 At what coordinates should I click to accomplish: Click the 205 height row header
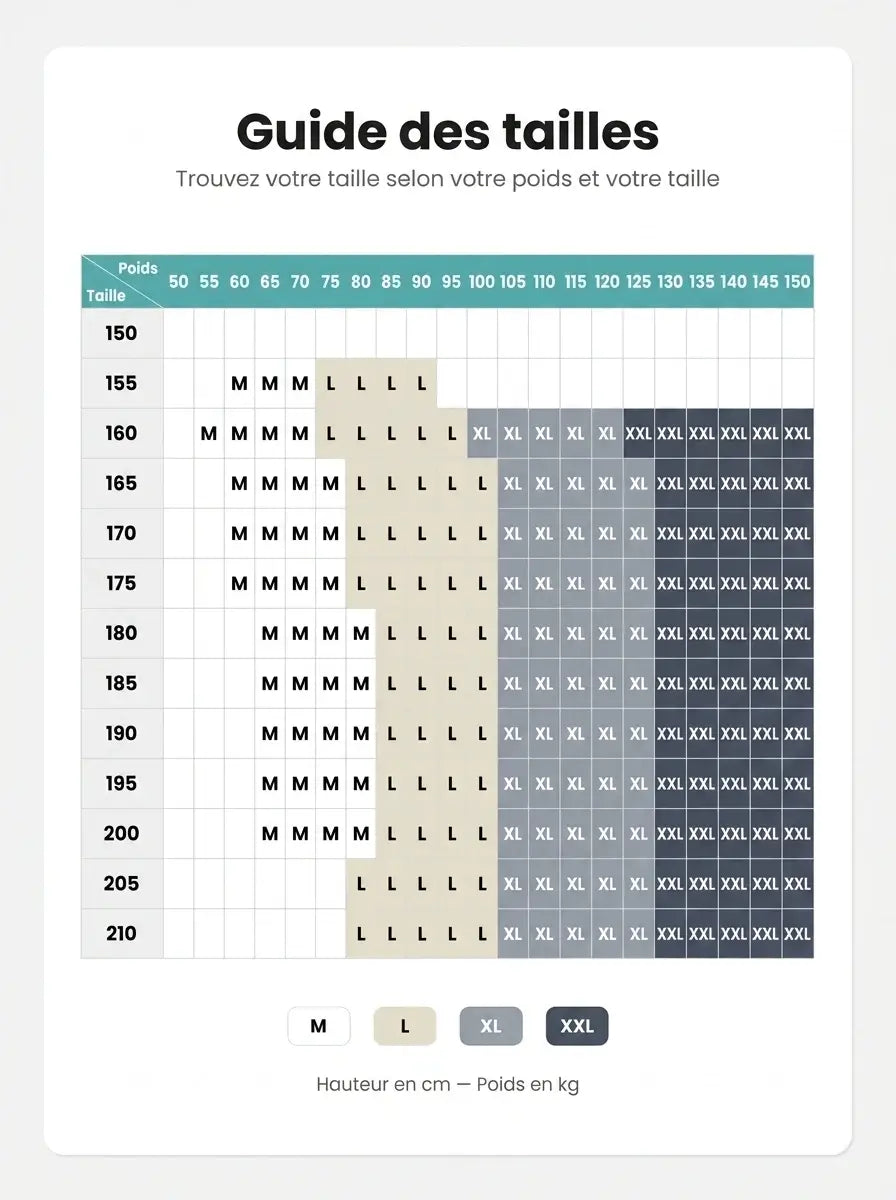[122, 883]
